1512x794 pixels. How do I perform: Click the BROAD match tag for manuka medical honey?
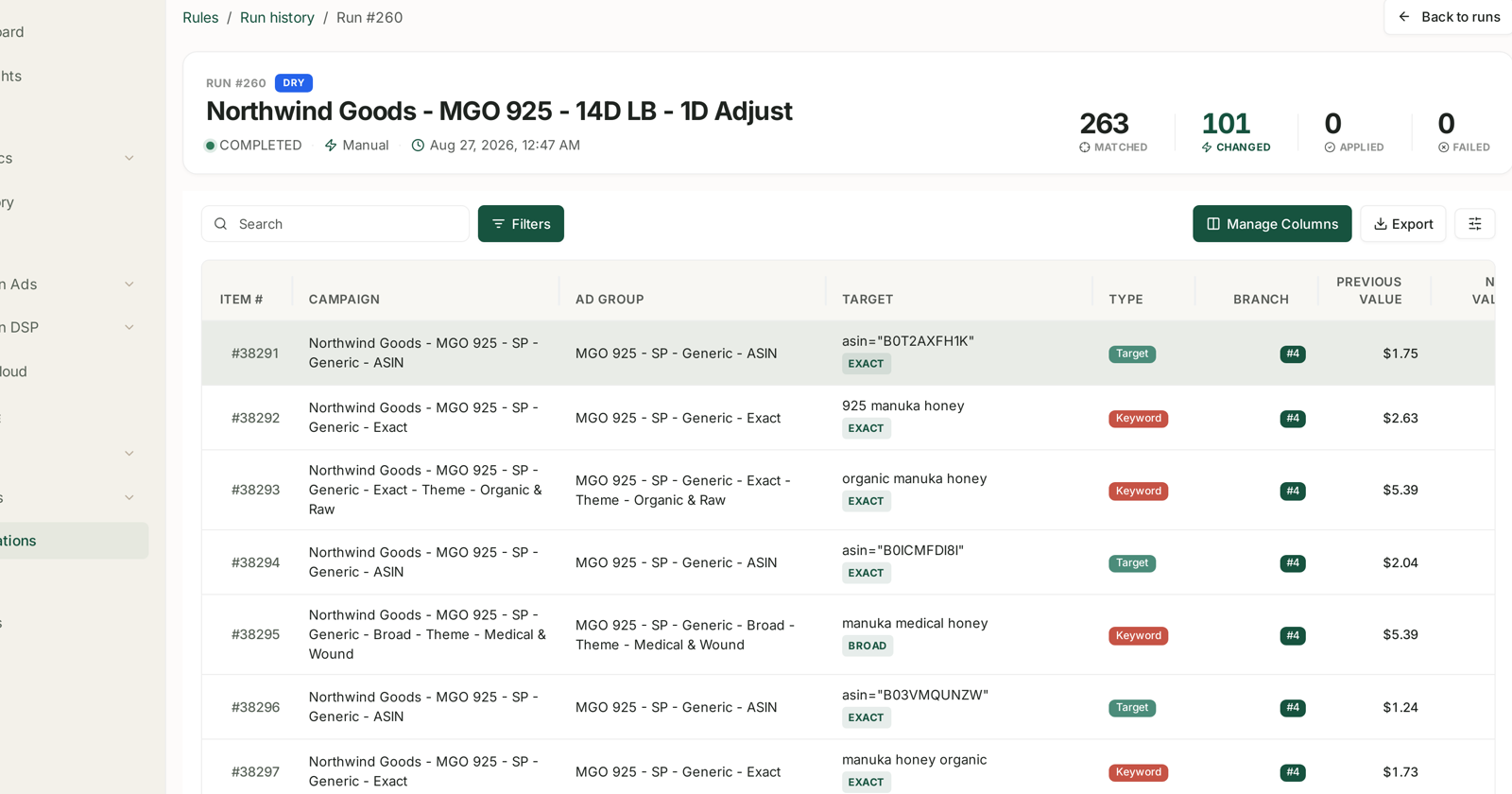[x=868, y=647]
